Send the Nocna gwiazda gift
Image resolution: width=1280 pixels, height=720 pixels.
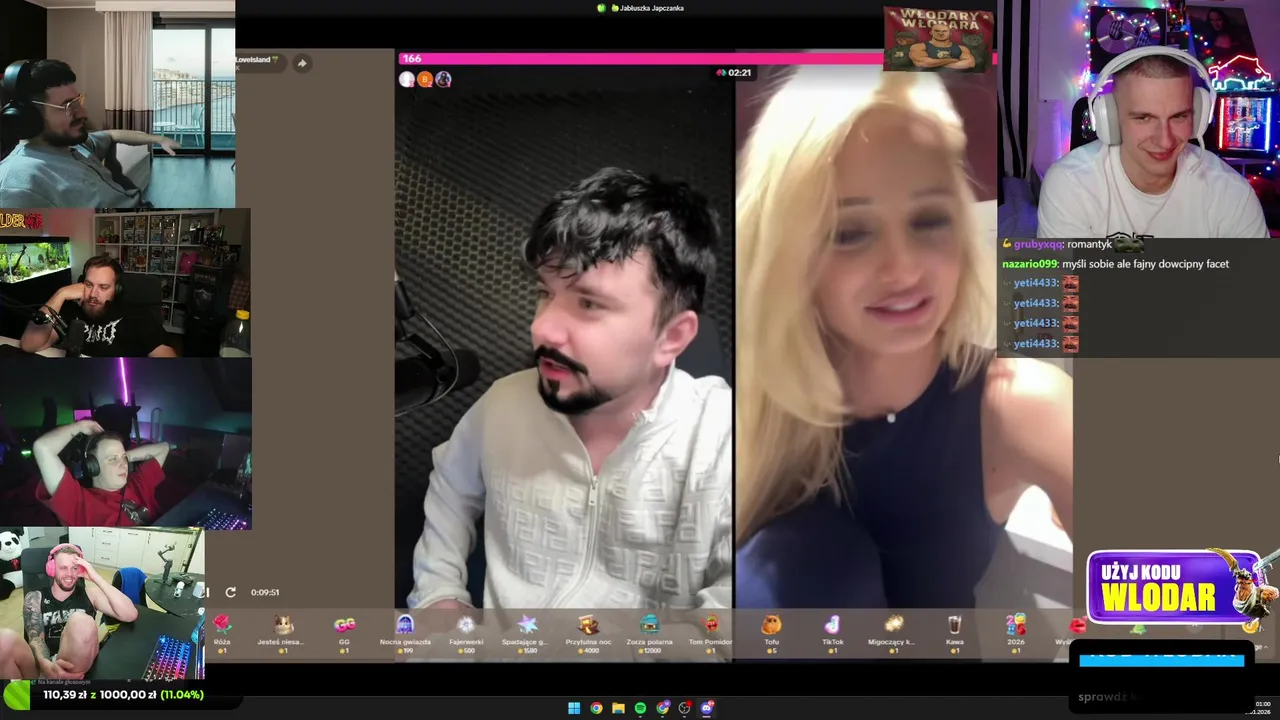pos(405,633)
